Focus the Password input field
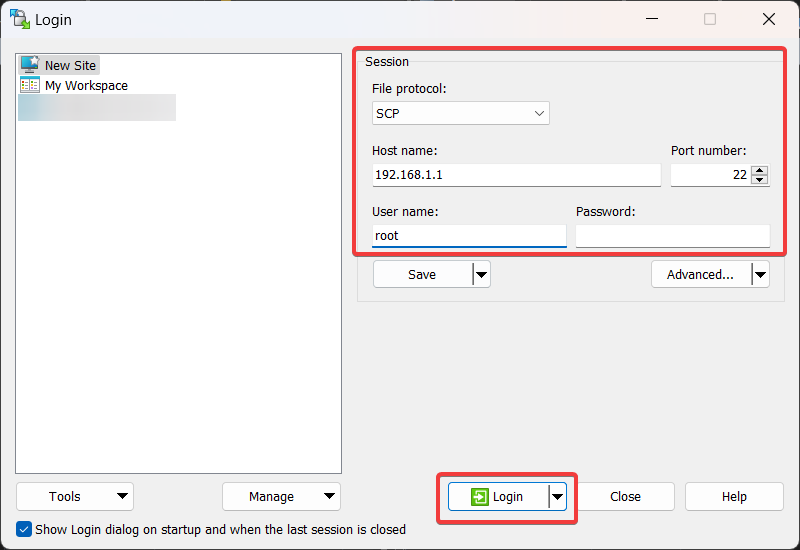 672,236
